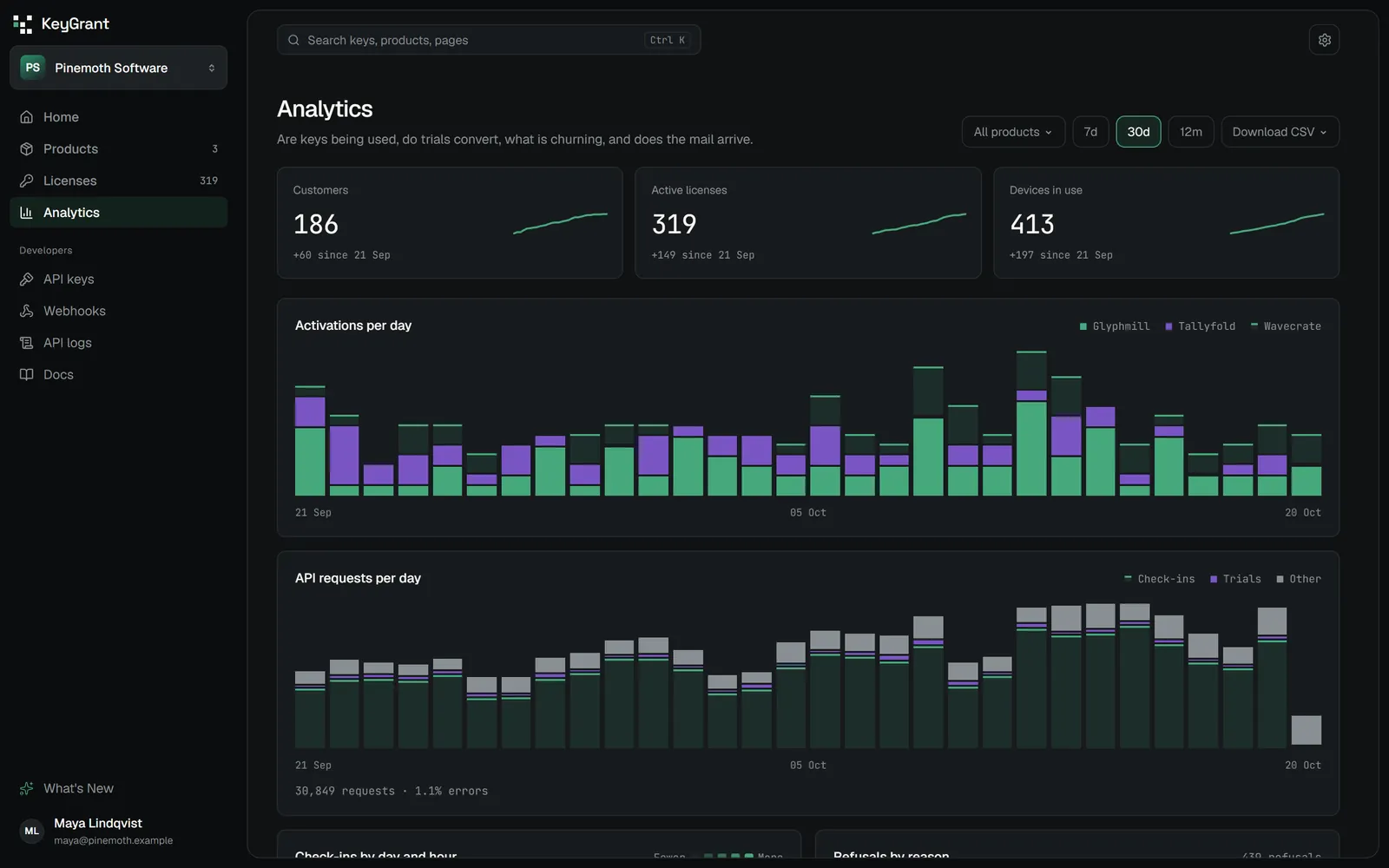Click the Check-ins legend swatch

coord(1128,578)
